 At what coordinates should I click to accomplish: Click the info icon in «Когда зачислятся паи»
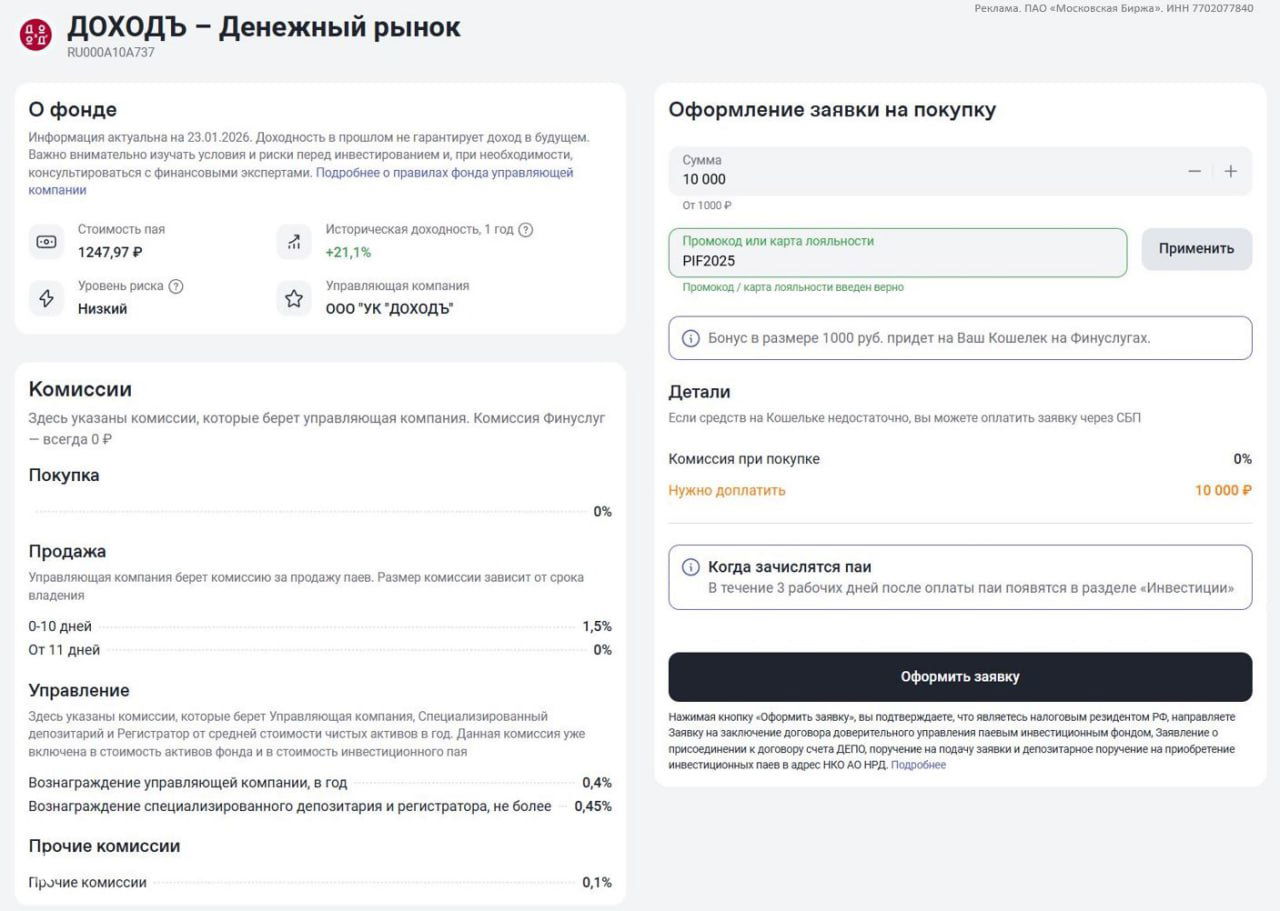tap(689, 566)
